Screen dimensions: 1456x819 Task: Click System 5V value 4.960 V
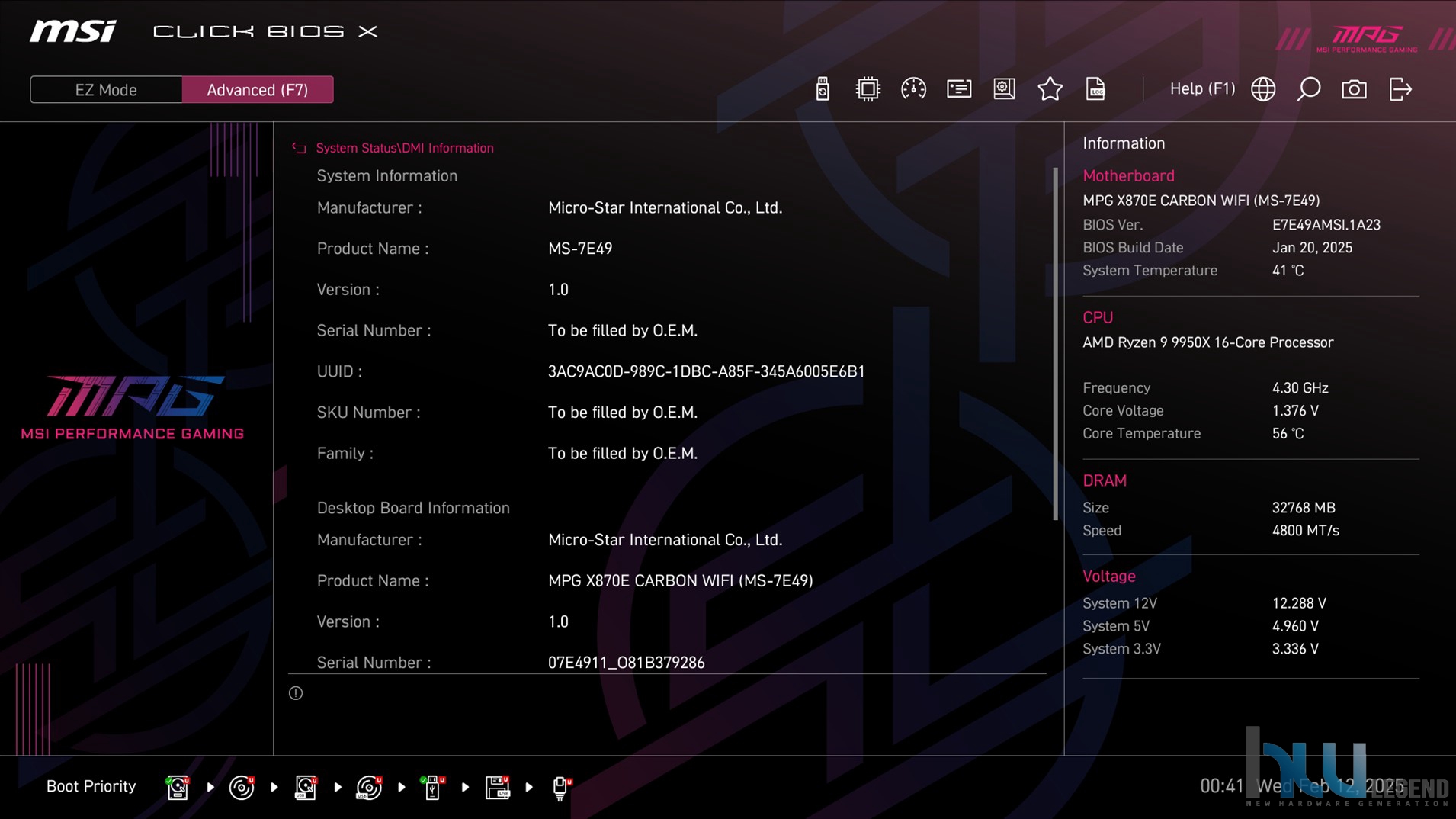tap(1295, 626)
